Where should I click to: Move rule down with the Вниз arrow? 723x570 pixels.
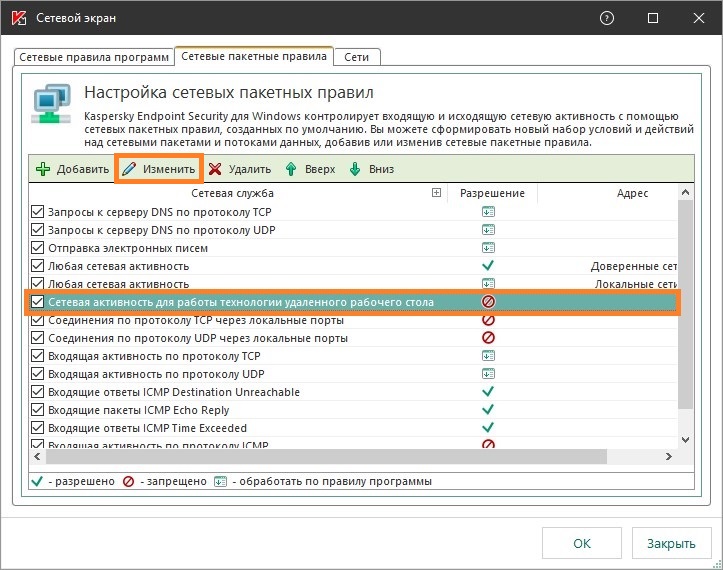coord(355,169)
